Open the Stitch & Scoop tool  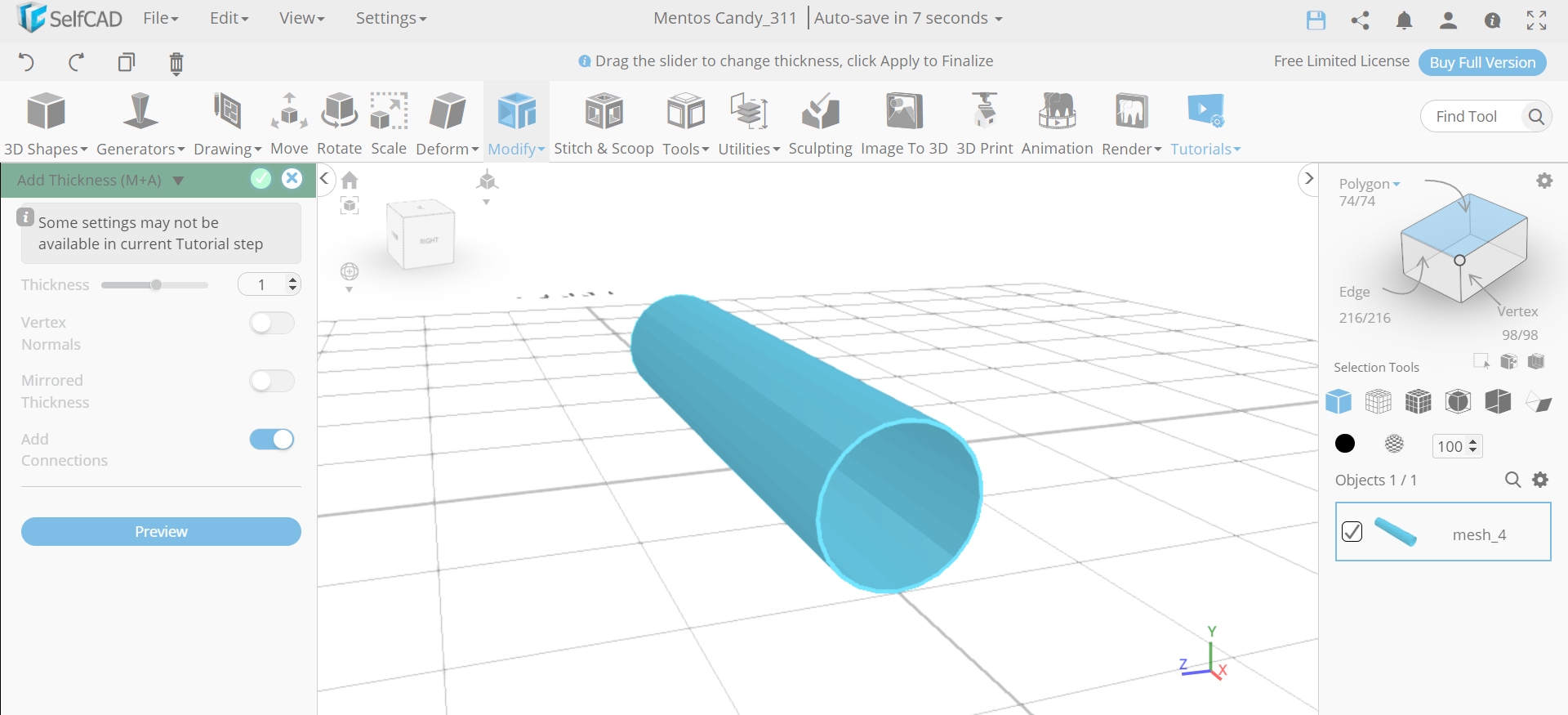click(x=604, y=124)
